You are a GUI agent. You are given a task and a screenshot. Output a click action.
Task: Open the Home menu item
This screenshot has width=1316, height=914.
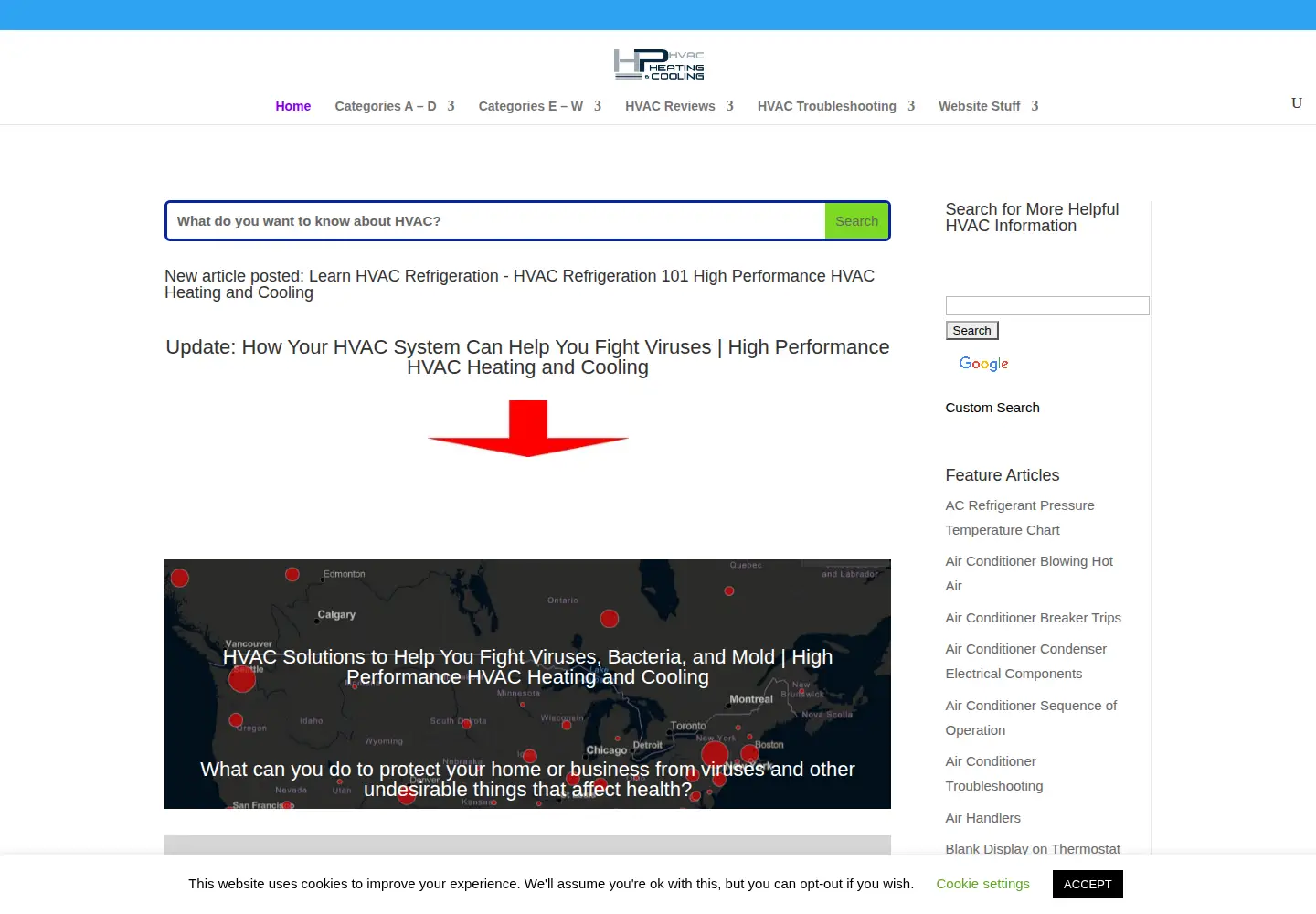click(293, 106)
